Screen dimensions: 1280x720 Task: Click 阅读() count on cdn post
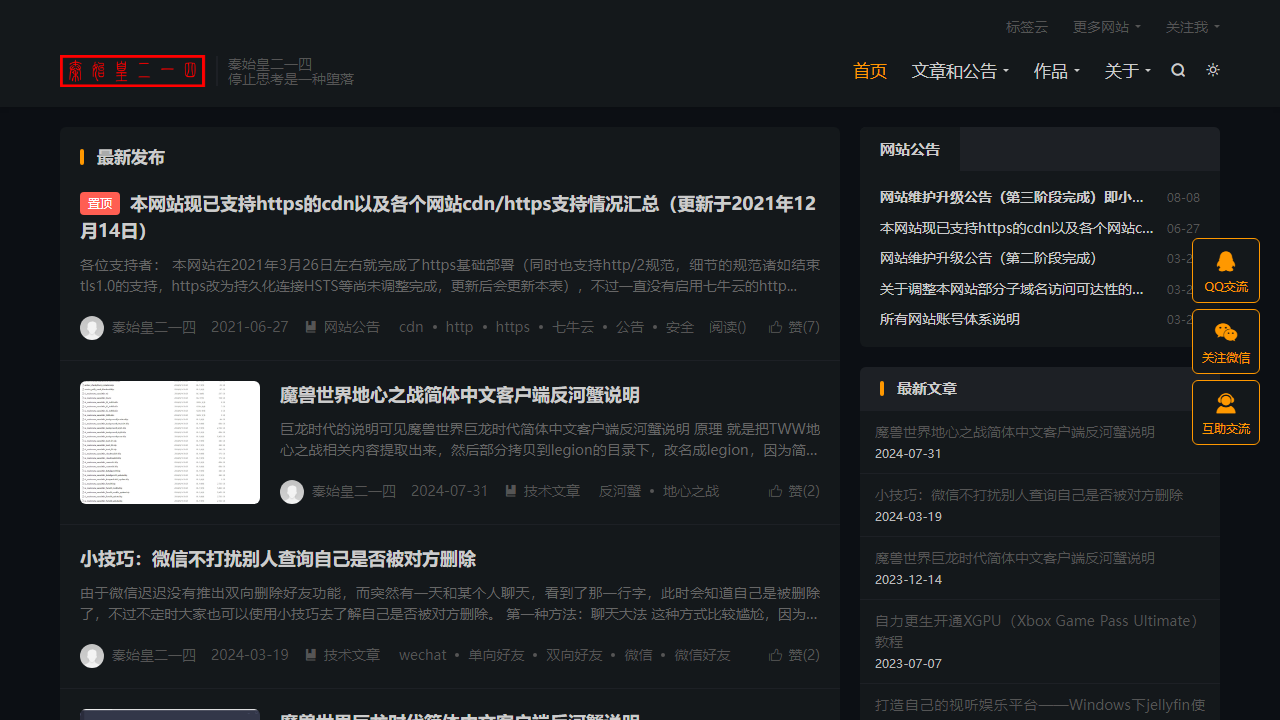[x=728, y=327]
